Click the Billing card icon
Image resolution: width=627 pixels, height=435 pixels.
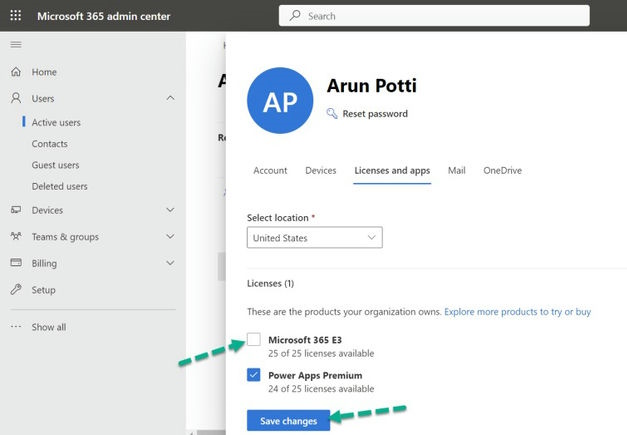pos(15,263)
